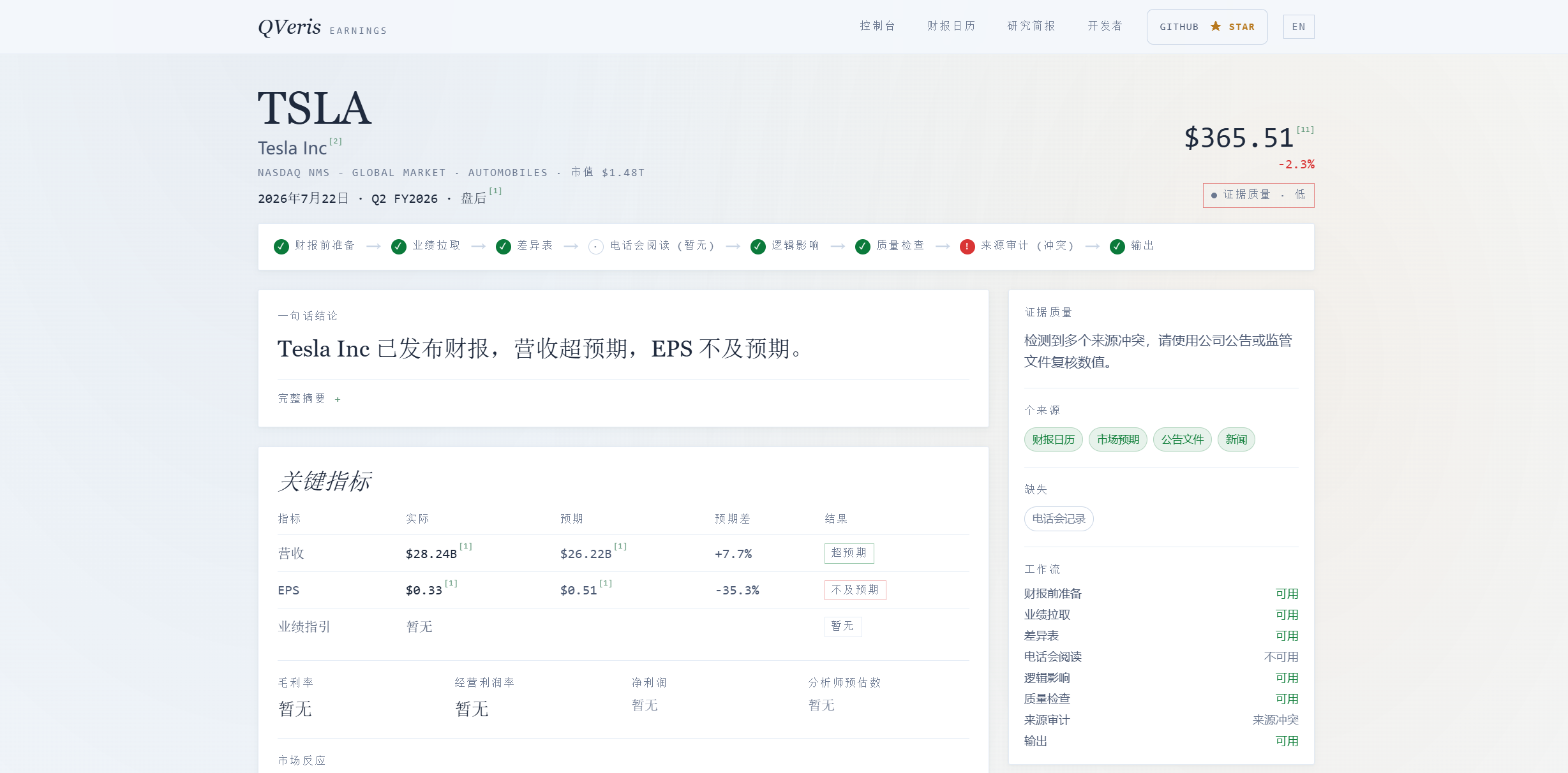Click the 暂无 badge in 业绩指引 row
This screenshot has width=1568, height=773.
pos(843,626)
